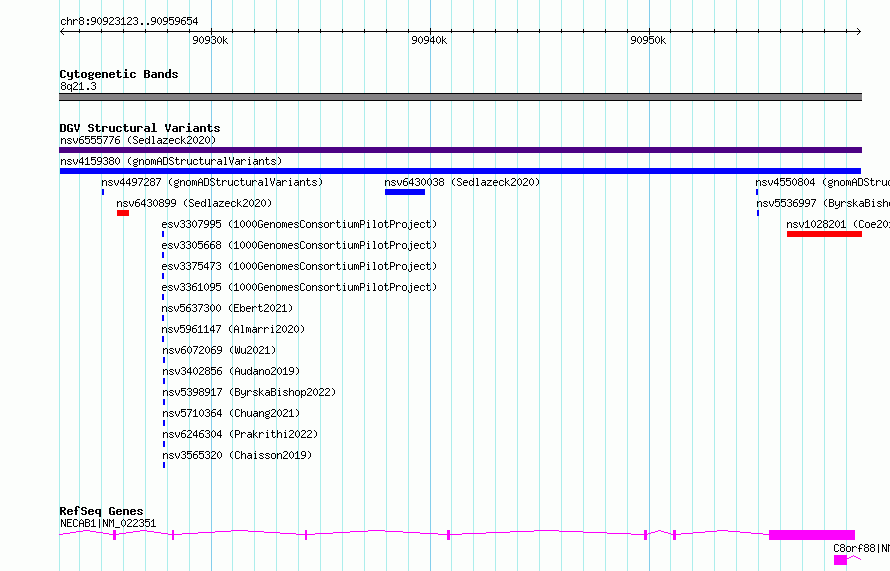The image size is (890, 571).
Task: Open nsv3402856 (Audano2019) entry
Action: click(231, 371)
